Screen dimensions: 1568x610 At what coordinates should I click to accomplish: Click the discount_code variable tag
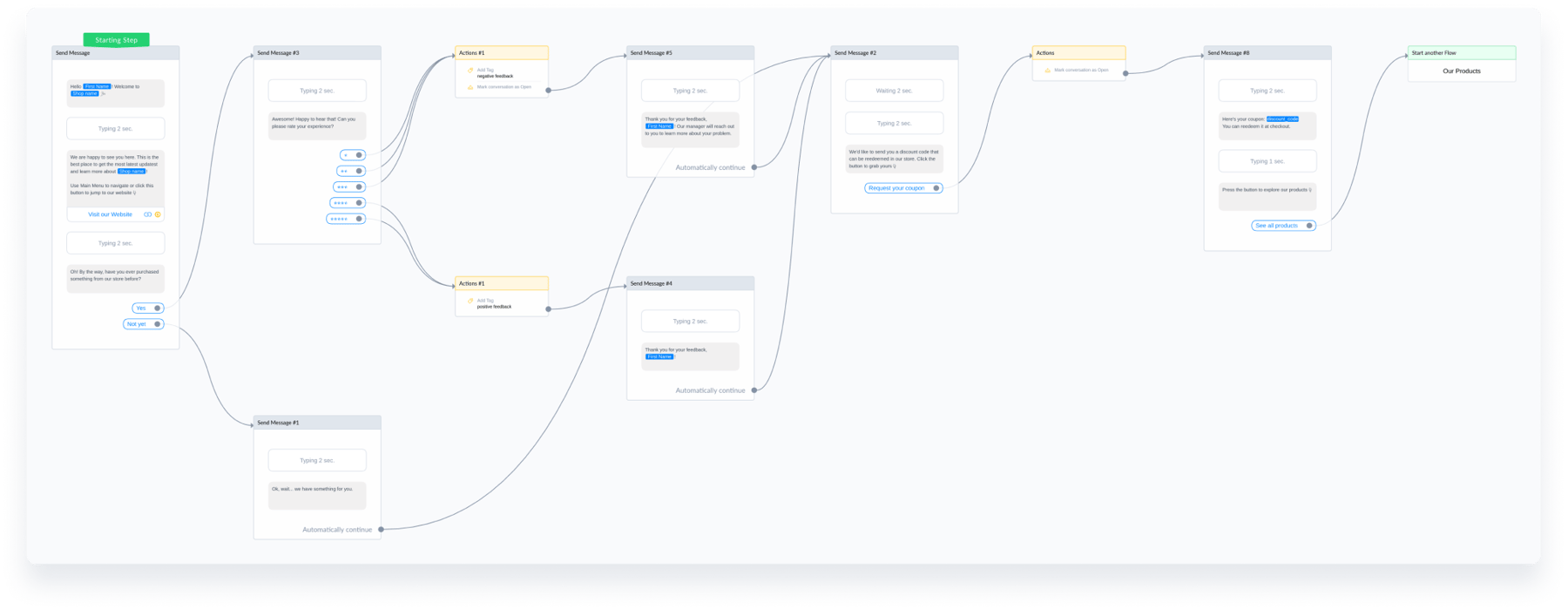(1282, 119)
